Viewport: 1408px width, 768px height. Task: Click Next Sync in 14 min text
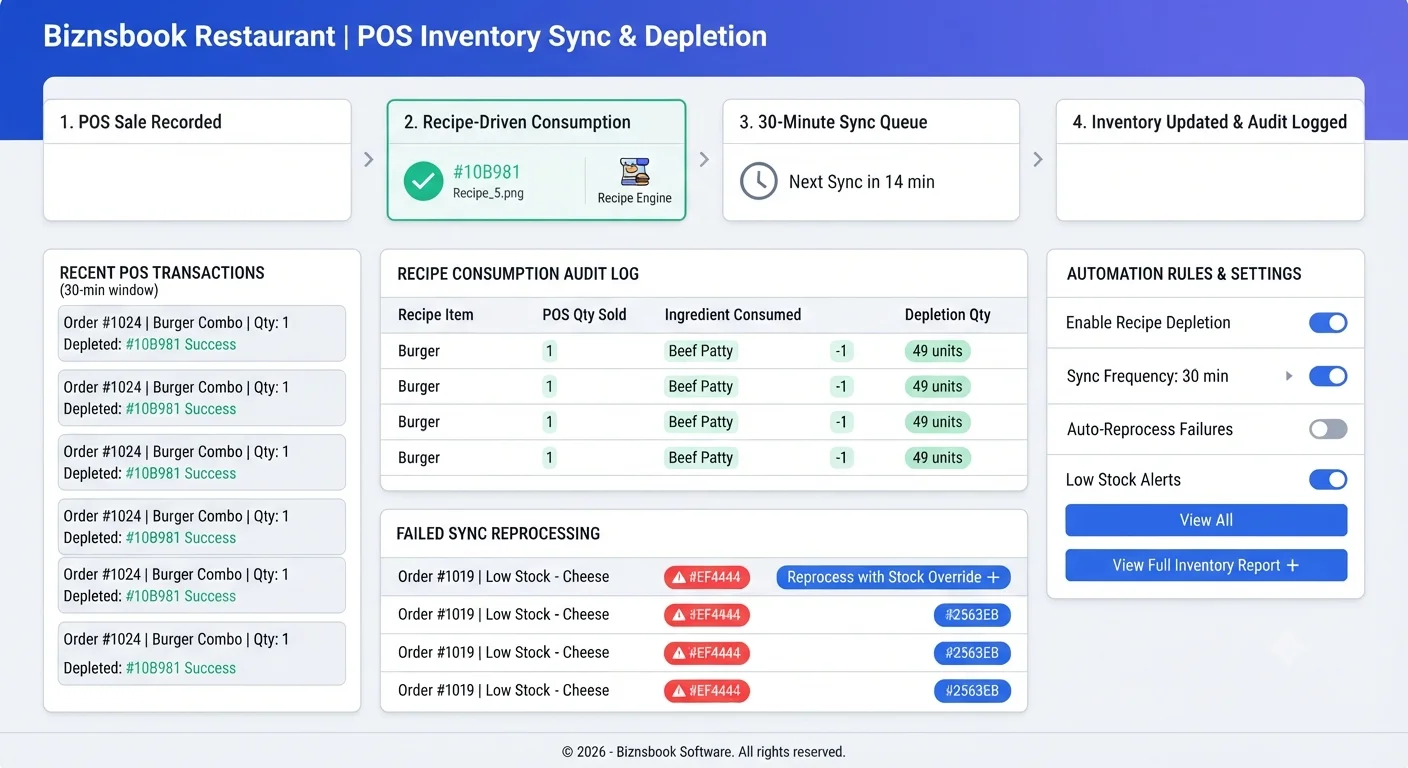(x=862, y=182)
